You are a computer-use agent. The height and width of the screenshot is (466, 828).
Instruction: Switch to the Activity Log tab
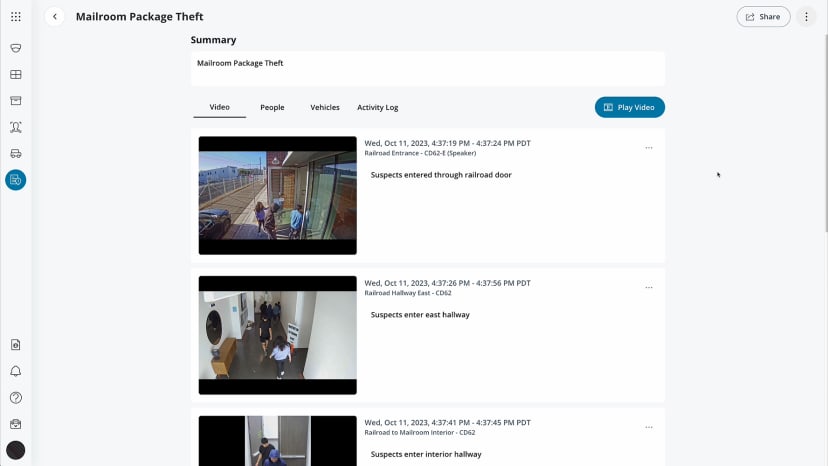pos(378,107)
